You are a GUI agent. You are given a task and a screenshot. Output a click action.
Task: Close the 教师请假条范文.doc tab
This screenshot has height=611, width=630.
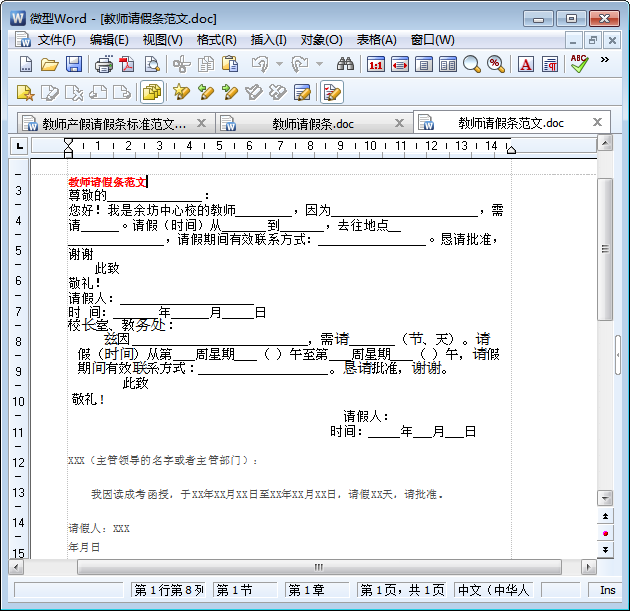(x=597, y=122)
